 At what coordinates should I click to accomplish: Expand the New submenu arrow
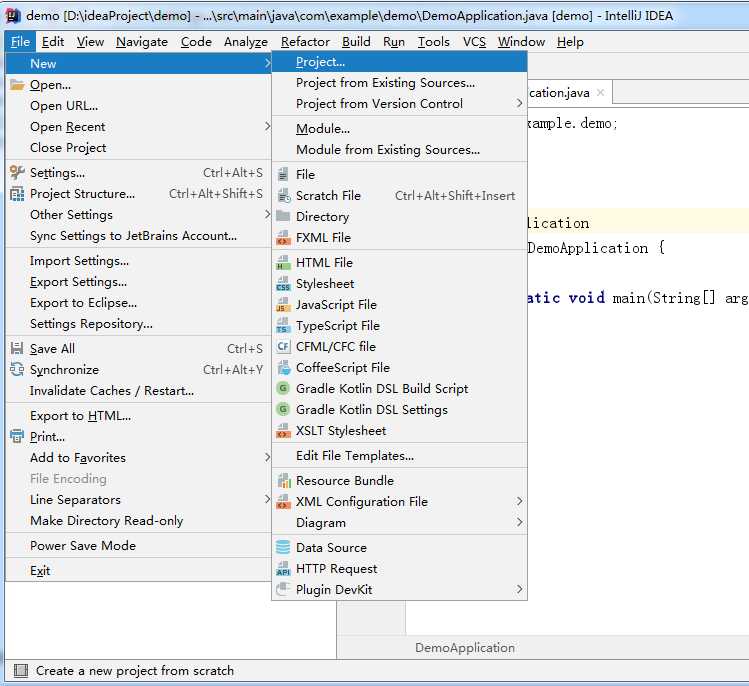(x=268, y=63)
